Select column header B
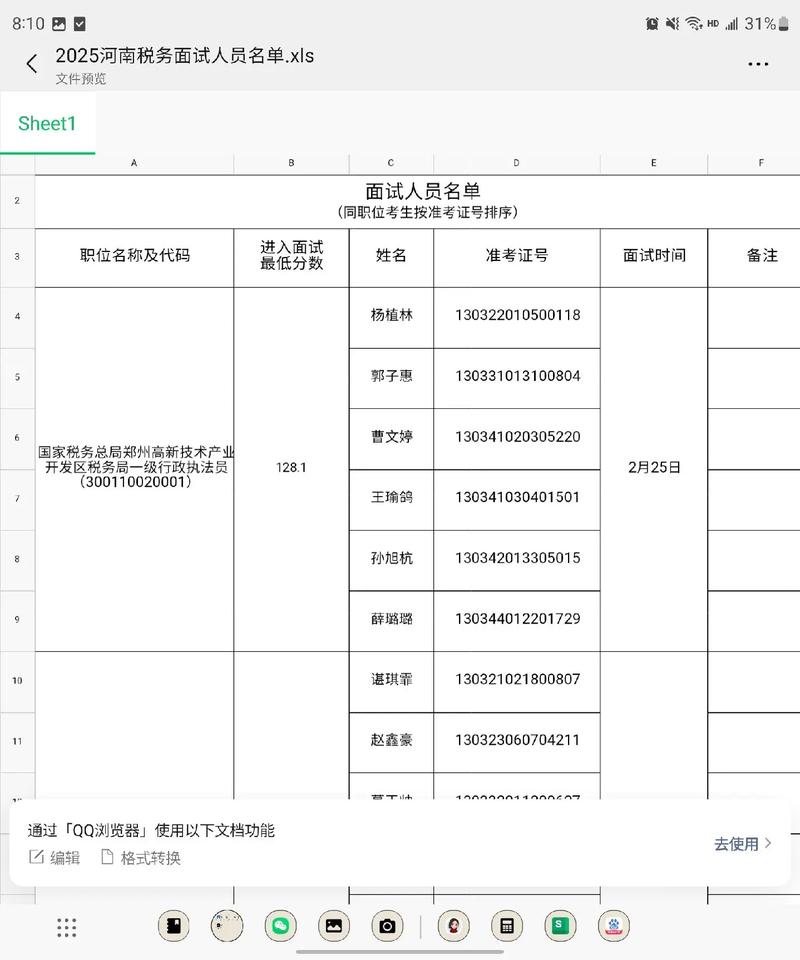800x960 pixels. point(290,162)
